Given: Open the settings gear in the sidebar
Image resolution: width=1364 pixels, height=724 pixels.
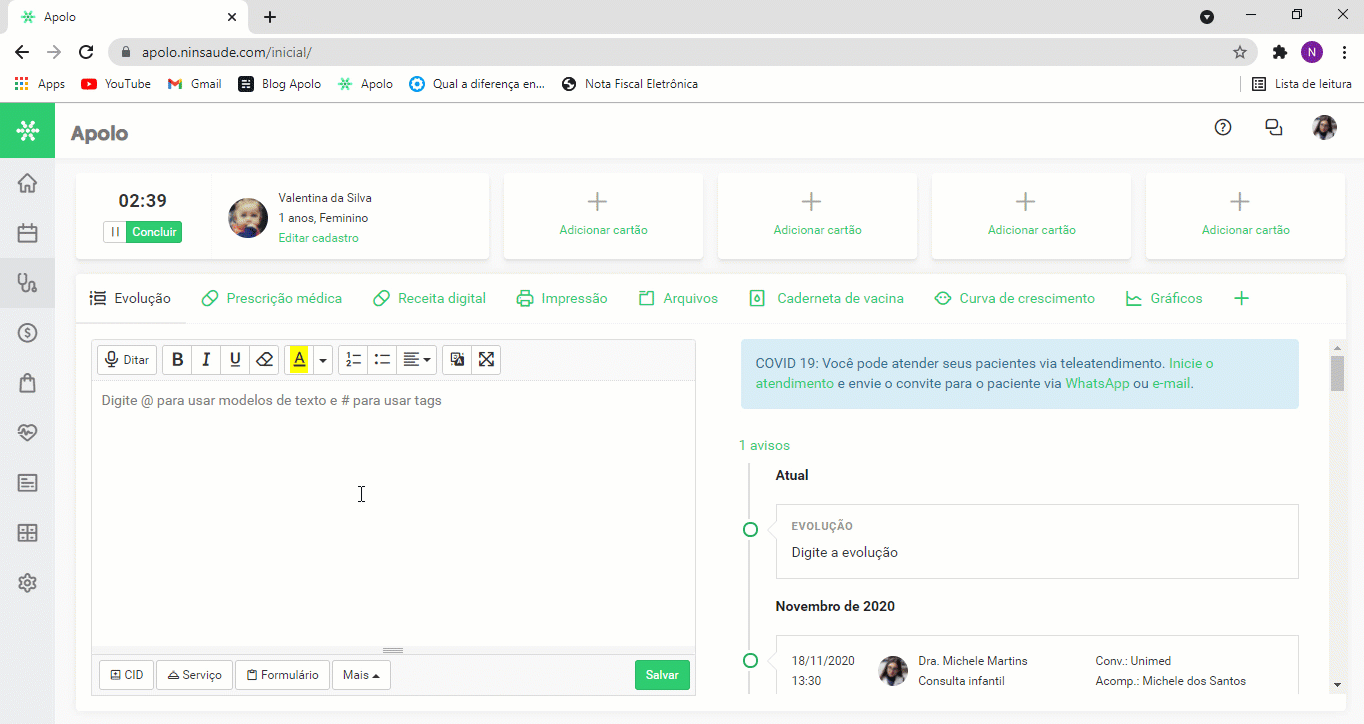Looking at the screenshot, I should click(27, 583).
